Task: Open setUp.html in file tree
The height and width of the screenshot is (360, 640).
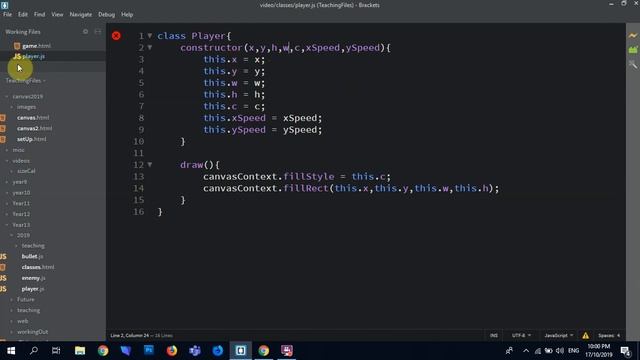Action: click(31, 139)
